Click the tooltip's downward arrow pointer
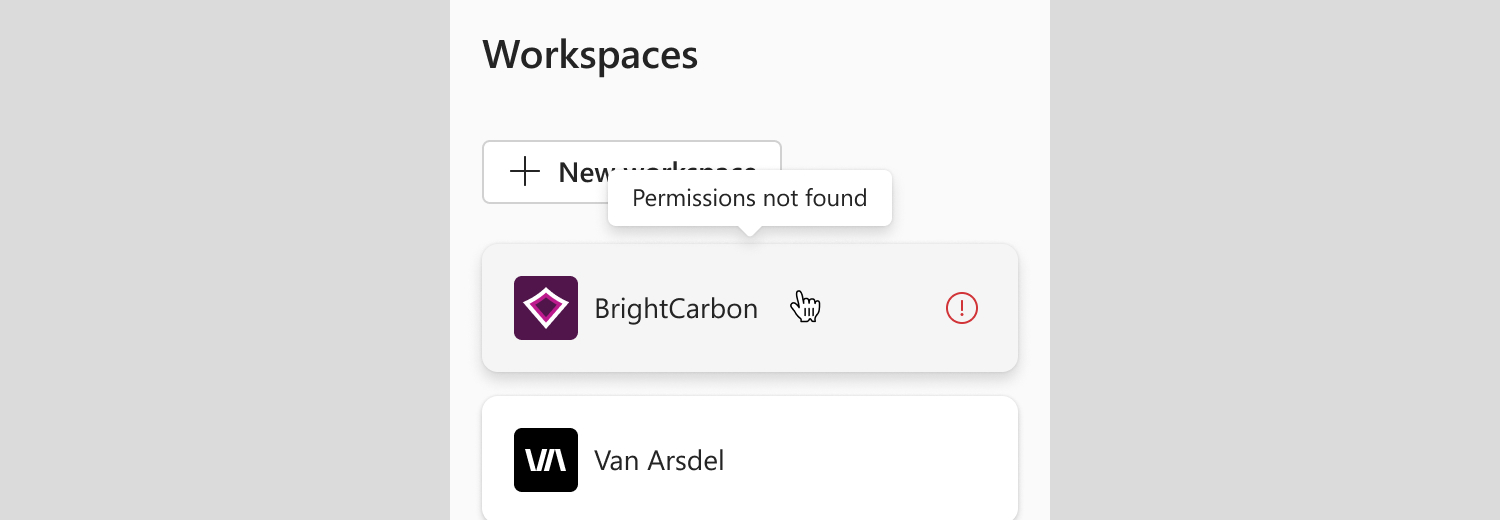The height and width of the screenshot is (520, 1500). click(749, 233)
